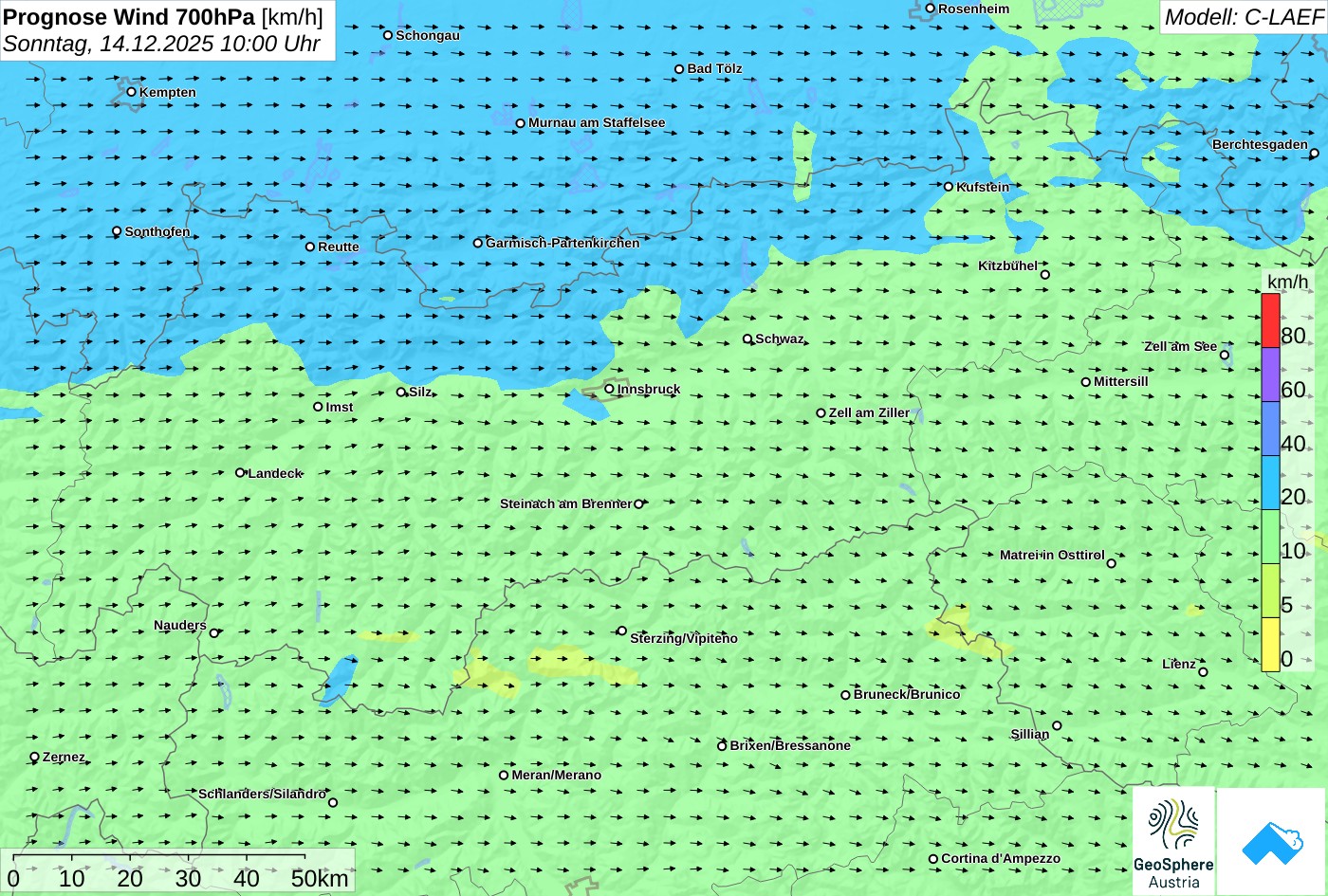Click the Zernez city marker

click(x=35, y=757)
